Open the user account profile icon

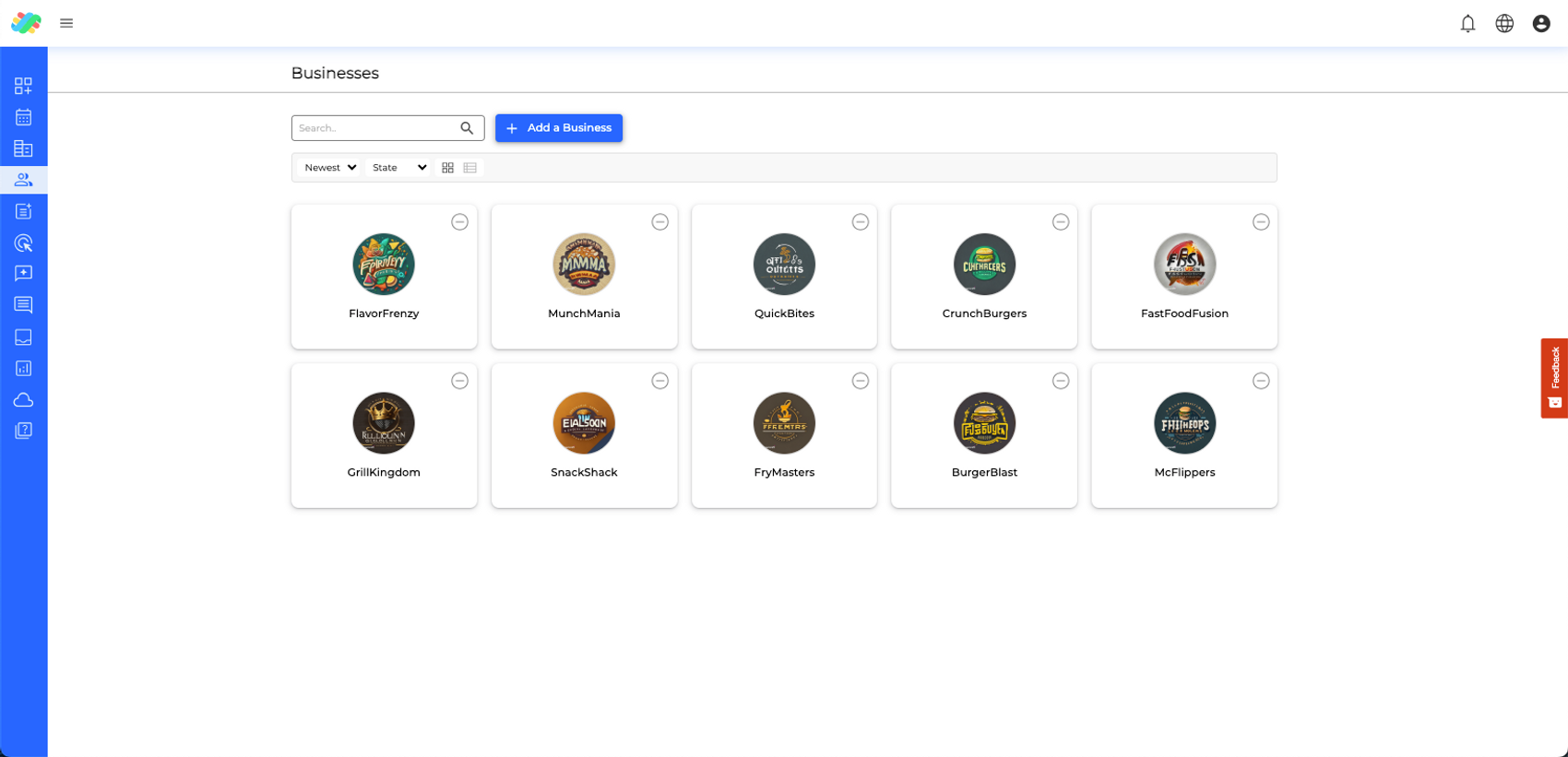(1541, 24)
